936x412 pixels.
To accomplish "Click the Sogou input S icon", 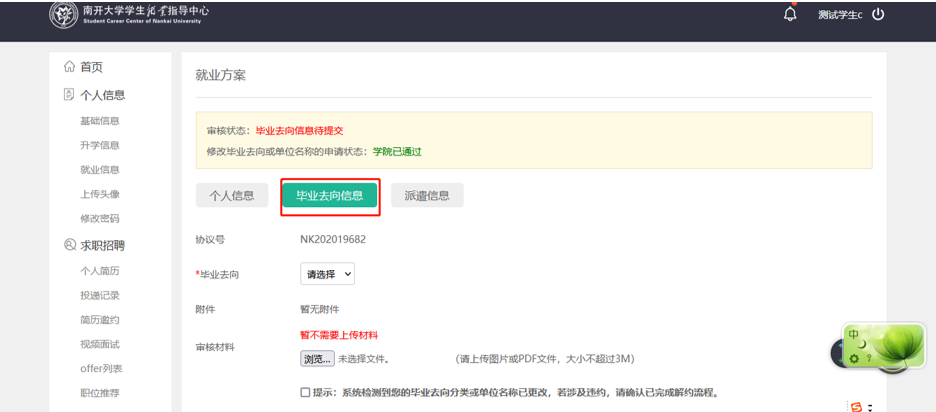I will tap(855, 406).
